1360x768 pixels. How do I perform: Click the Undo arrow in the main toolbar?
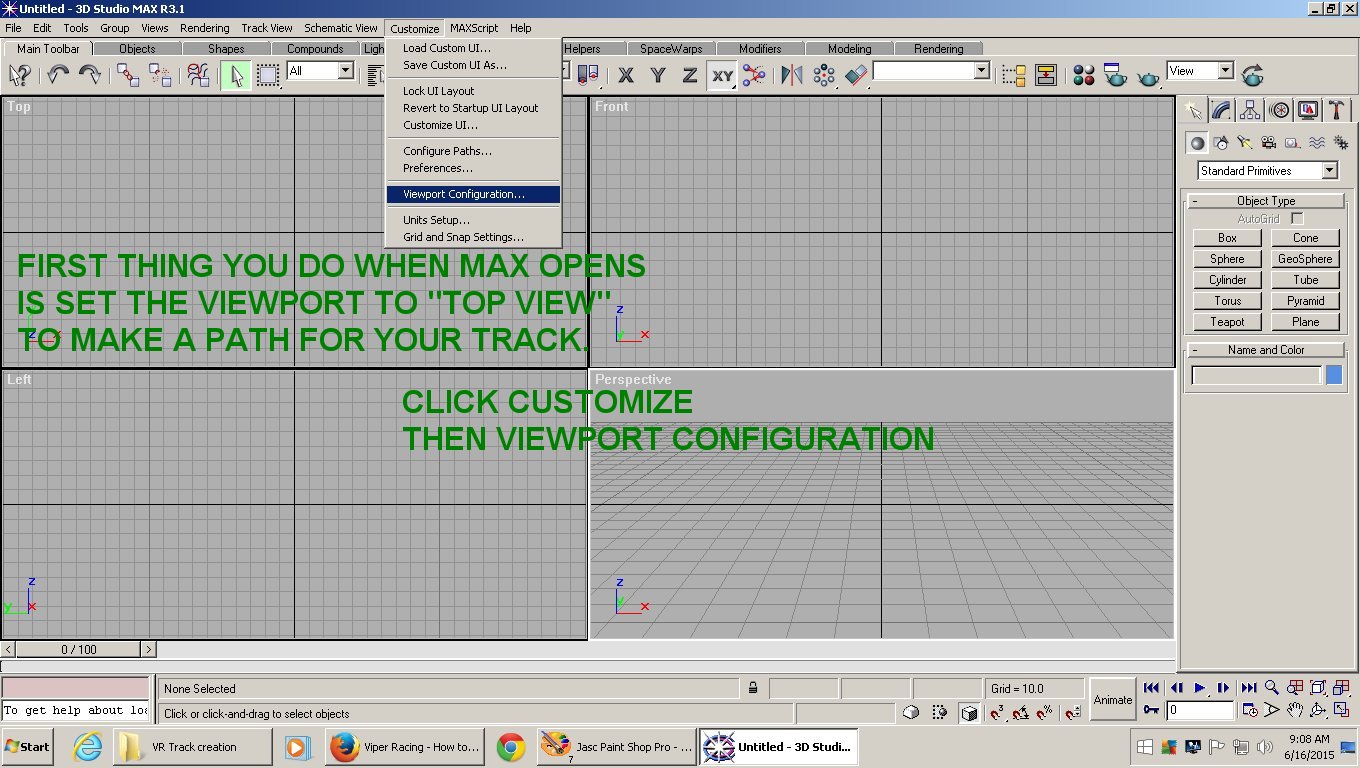point(58,75)
